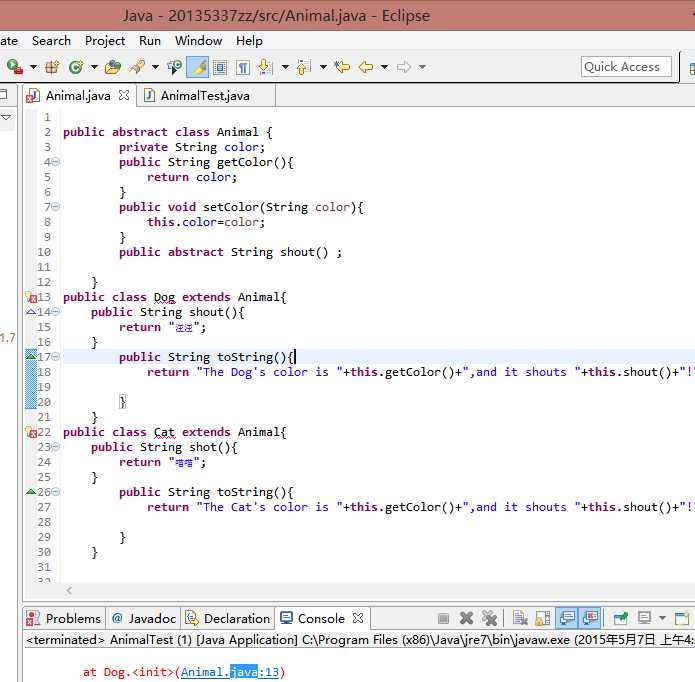The height and width of the screenshot is (682, 695).
Task: Toggle Show Console on Standard Error
Action: coord(590,618)
